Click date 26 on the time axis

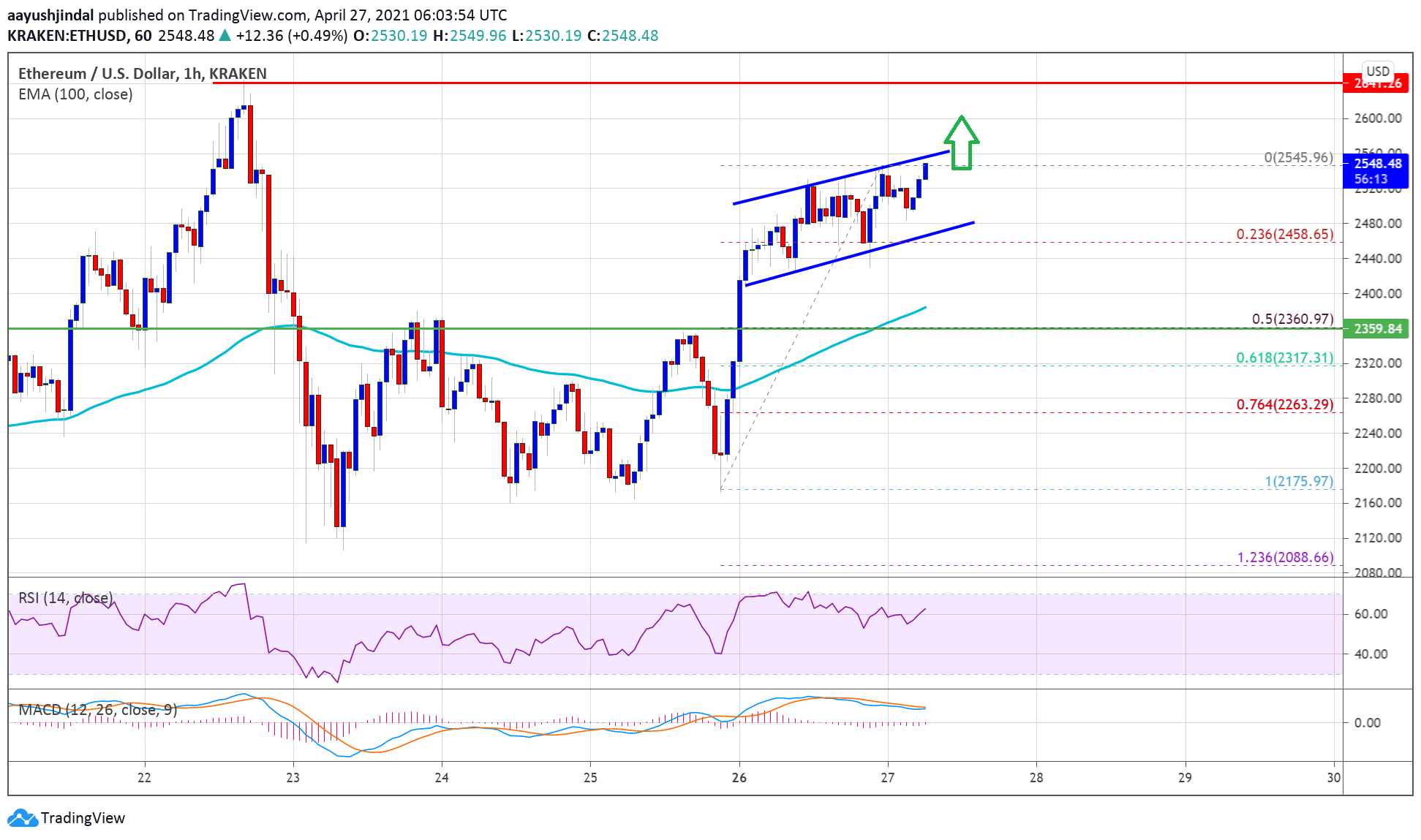tap(739, 778)
